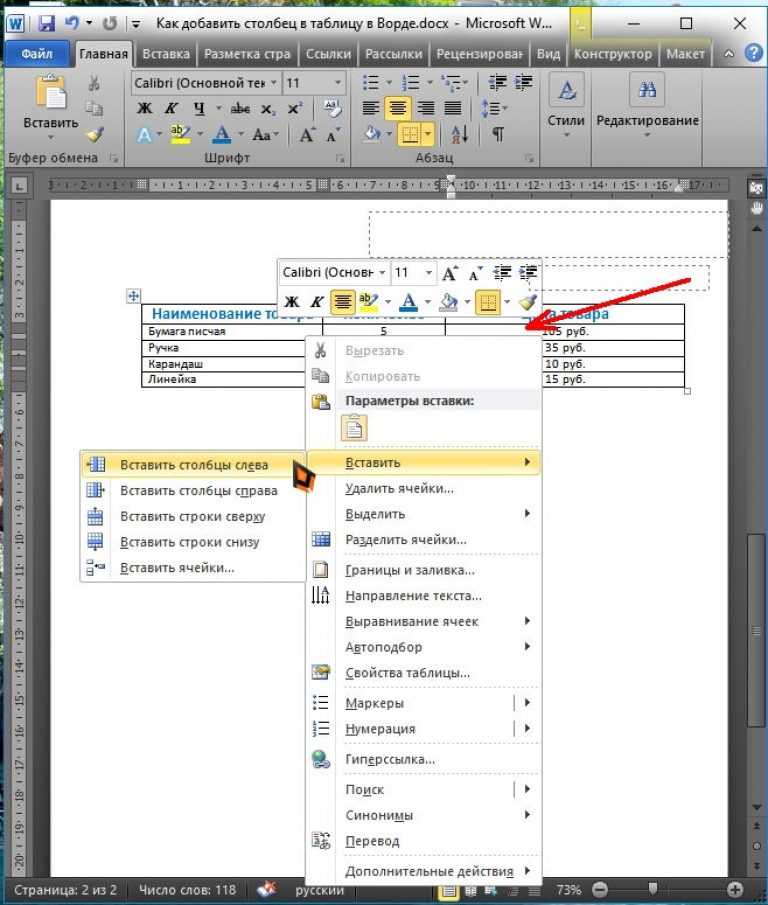Click the Undo arrow in title bar
The height and width of the screenshot is (905, 768).
tap(72, 24)
